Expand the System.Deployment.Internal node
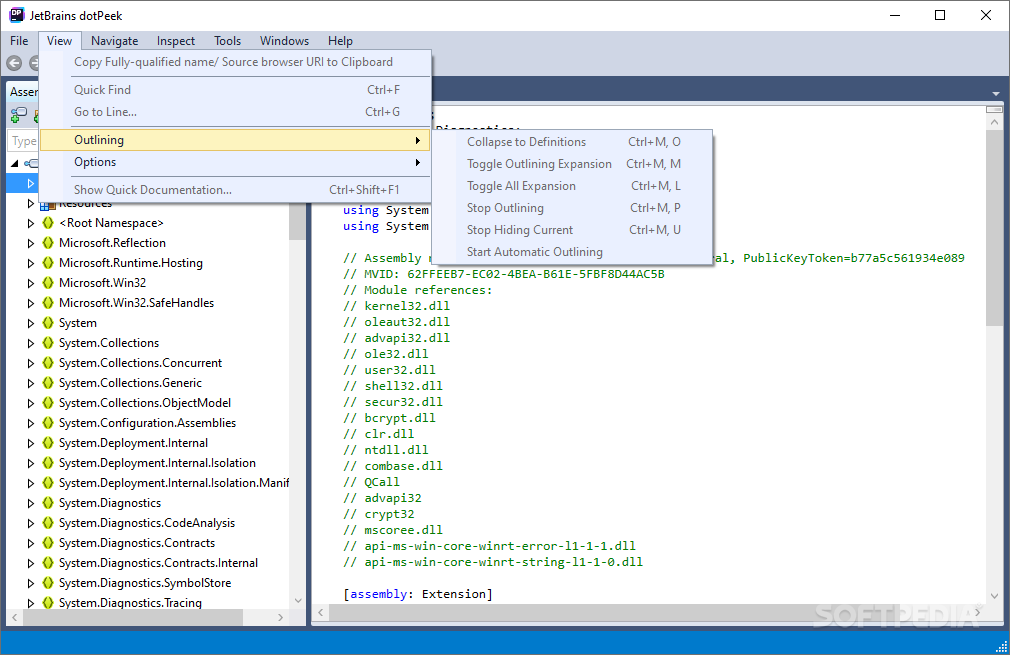This screenshot has width=1010, height=655. [x=30, y=442]
